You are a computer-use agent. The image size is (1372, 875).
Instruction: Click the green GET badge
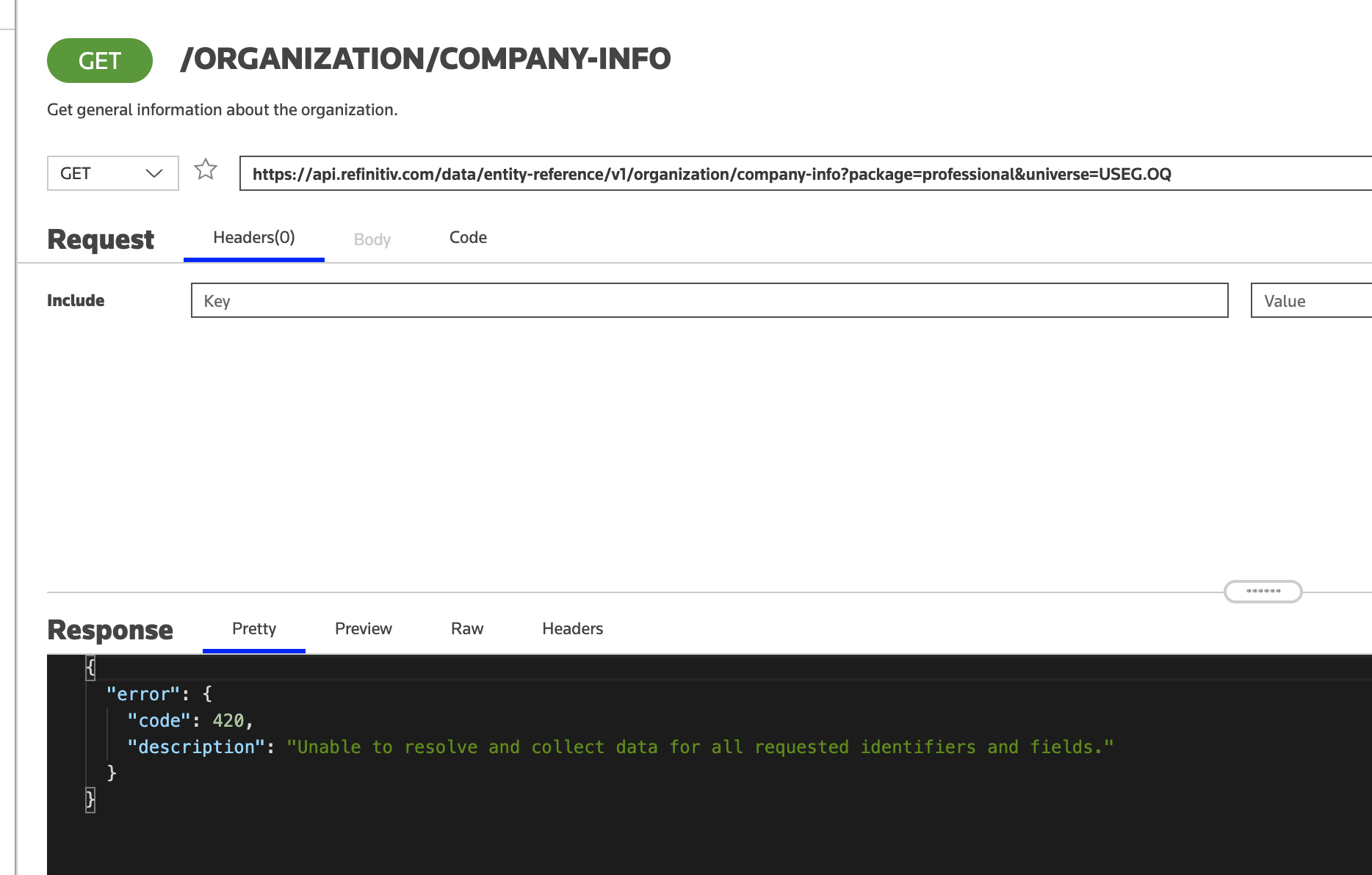100,60
